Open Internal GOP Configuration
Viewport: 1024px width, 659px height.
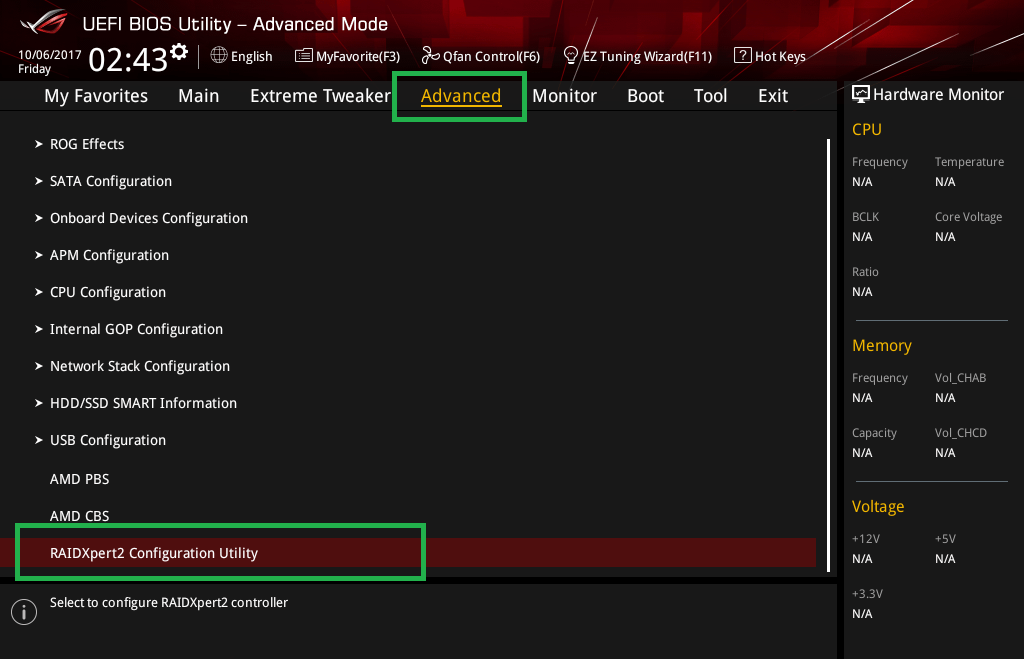click(136, 329)
